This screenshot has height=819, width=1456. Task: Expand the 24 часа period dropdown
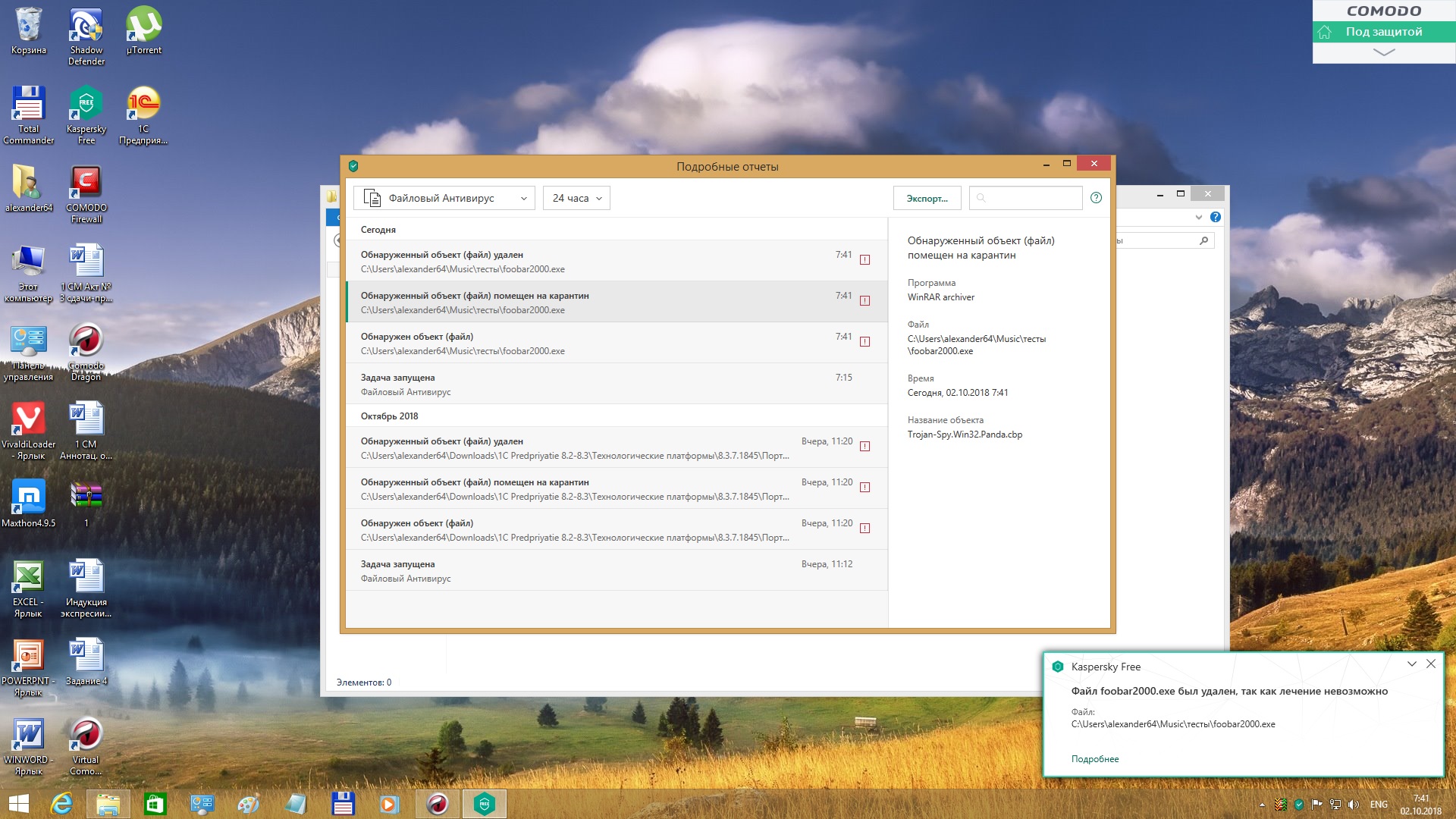click(576, 198)
